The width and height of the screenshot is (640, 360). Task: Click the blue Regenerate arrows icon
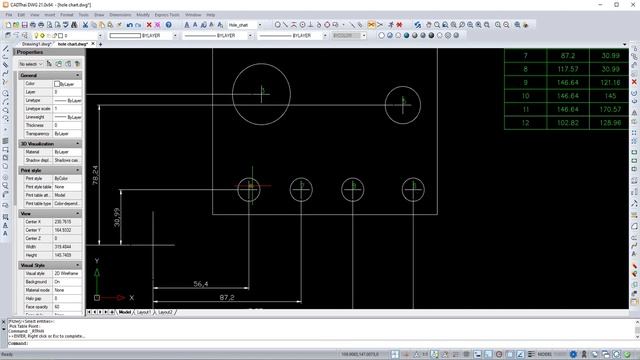coord(417,25)
